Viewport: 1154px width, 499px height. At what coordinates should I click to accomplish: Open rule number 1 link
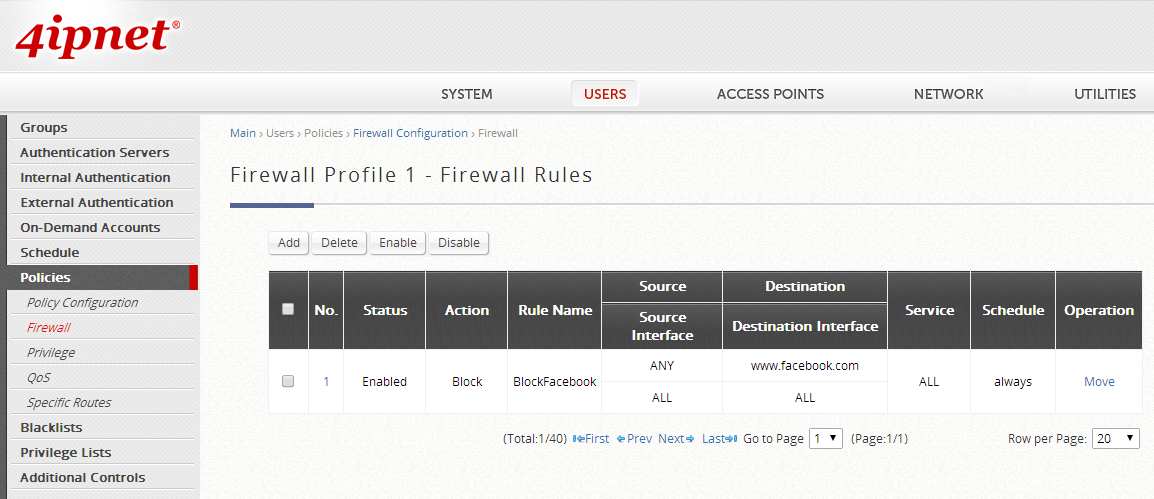click(x=326, y=382)
